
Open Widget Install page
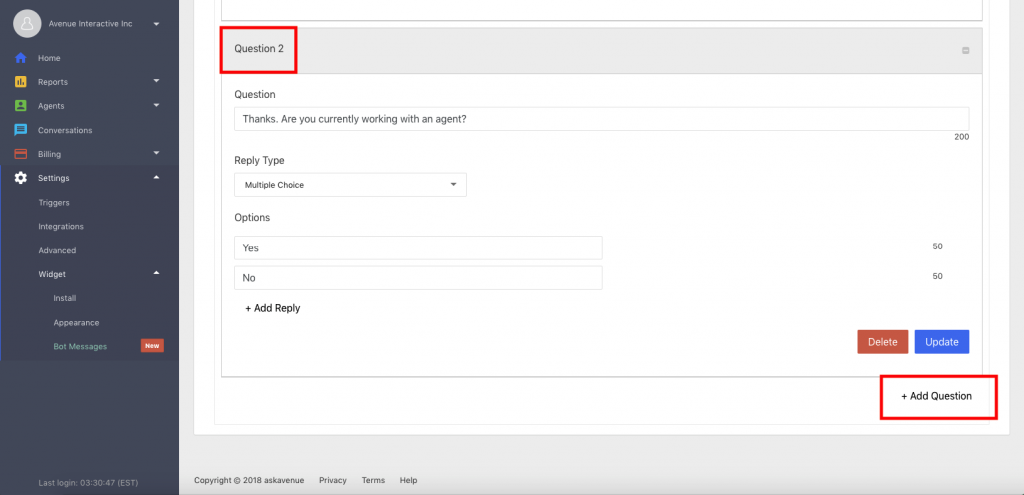[x=65, y=298]
